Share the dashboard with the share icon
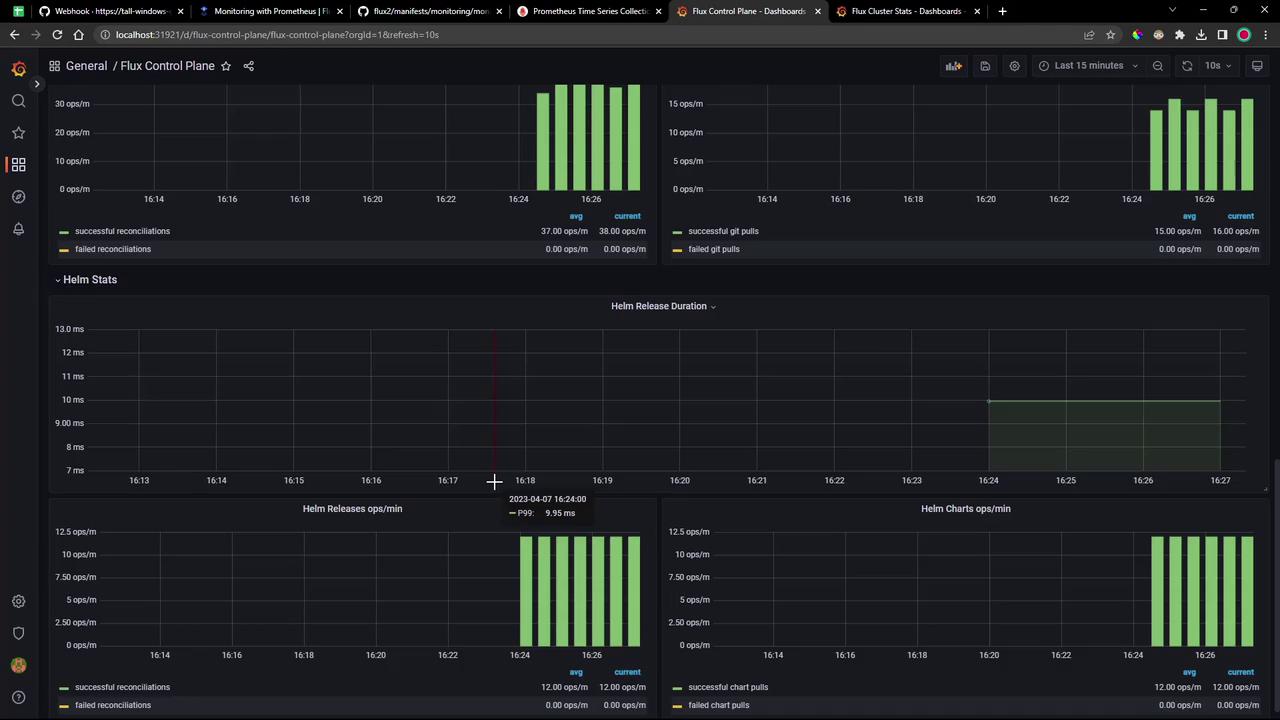Image resolution: width=1280 pixels, height=720 pixels. pyautogui.click(x=249, y=66)
